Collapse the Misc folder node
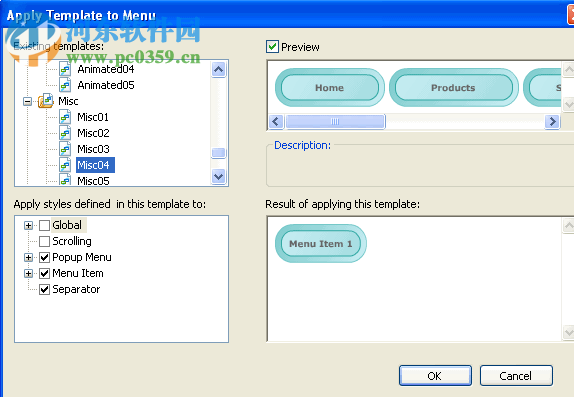This screenshot has width=574, height=397. click(x=27, y=101)
